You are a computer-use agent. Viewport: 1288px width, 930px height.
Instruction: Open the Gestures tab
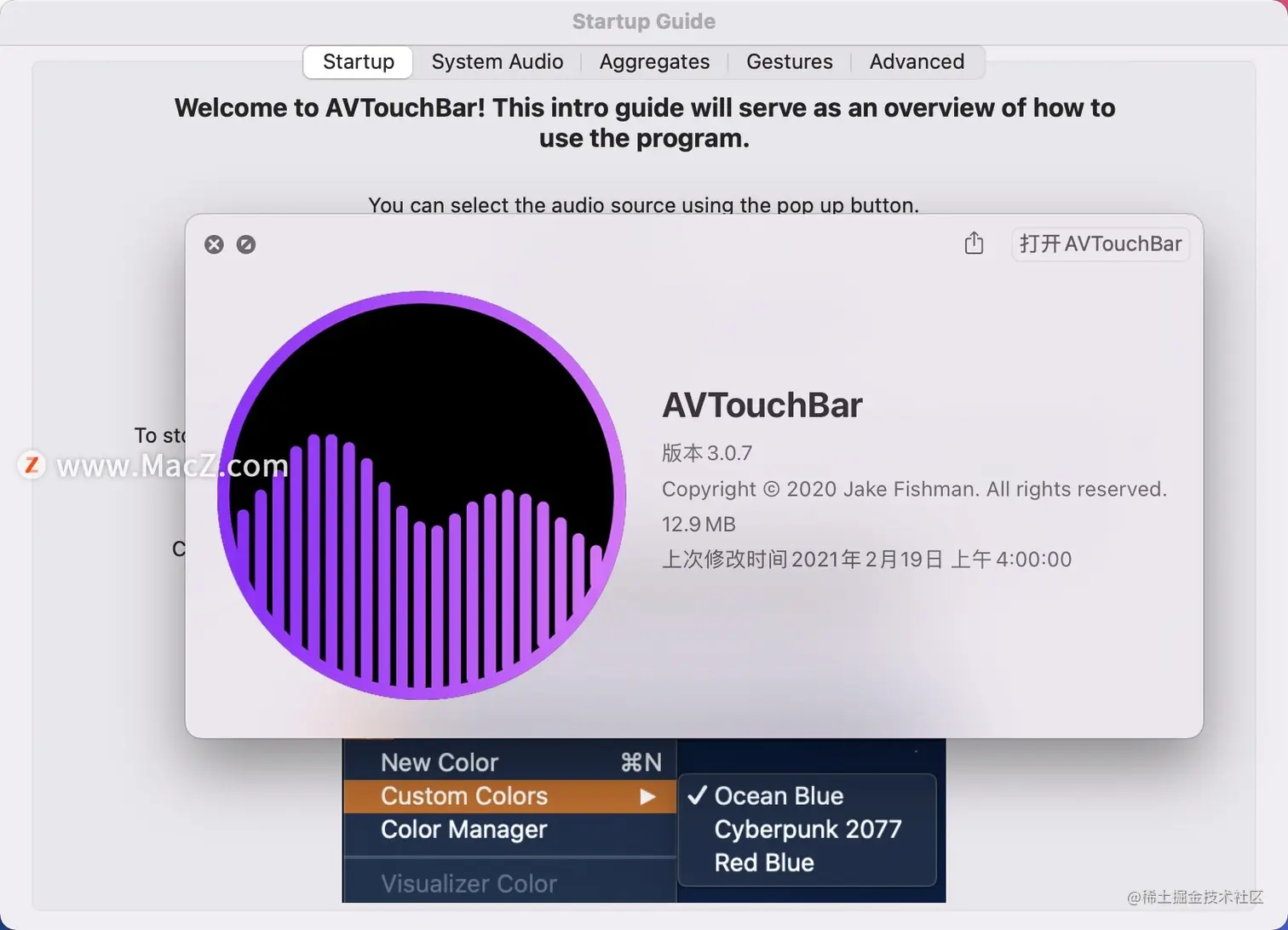click(x=790, y=62)
